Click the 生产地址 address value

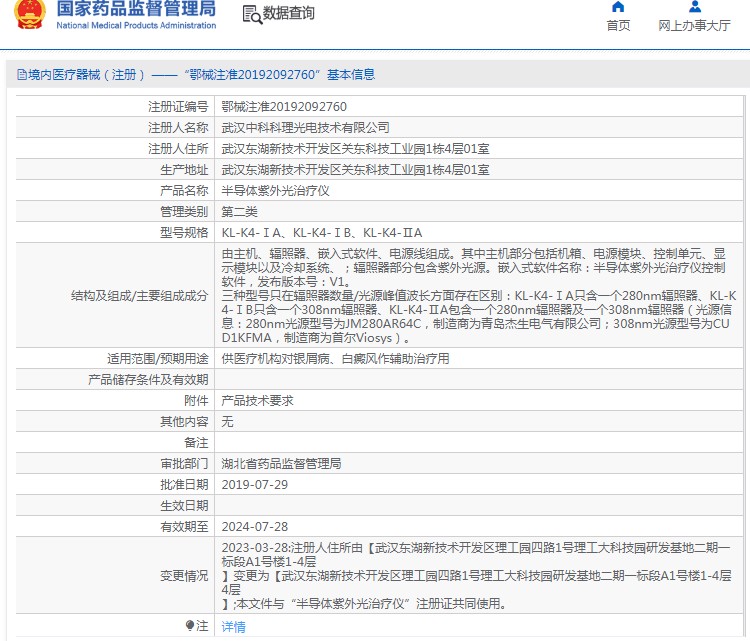coord(355,170)
